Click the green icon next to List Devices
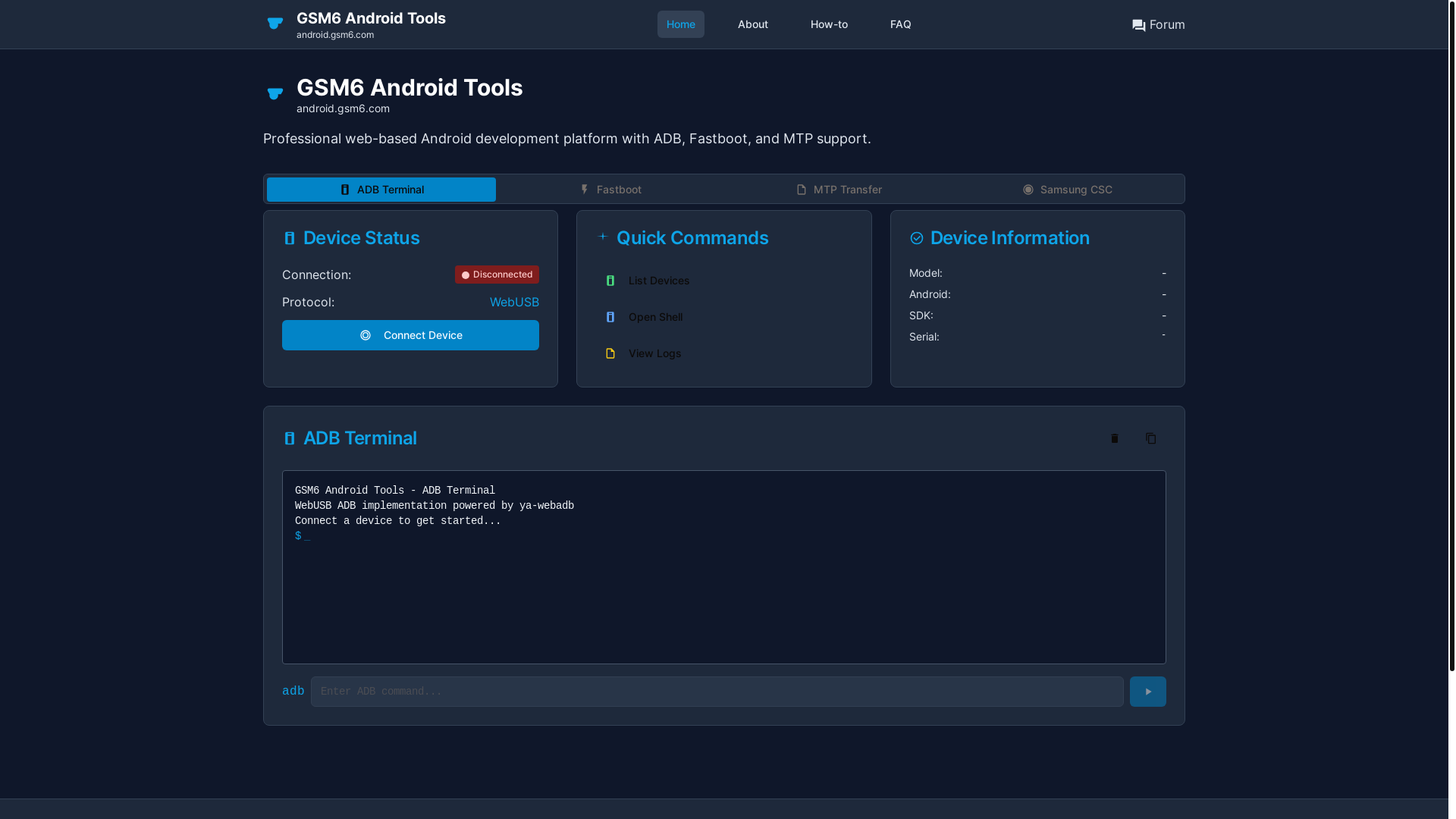The width and height of the screenshot is (1456, 819). 610,281
